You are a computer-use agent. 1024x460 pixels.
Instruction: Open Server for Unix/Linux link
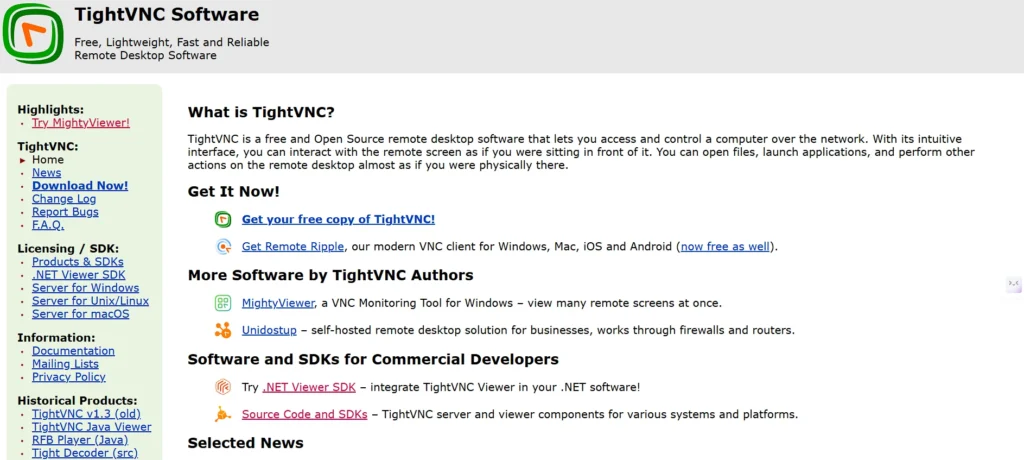[x=90, y=301]
